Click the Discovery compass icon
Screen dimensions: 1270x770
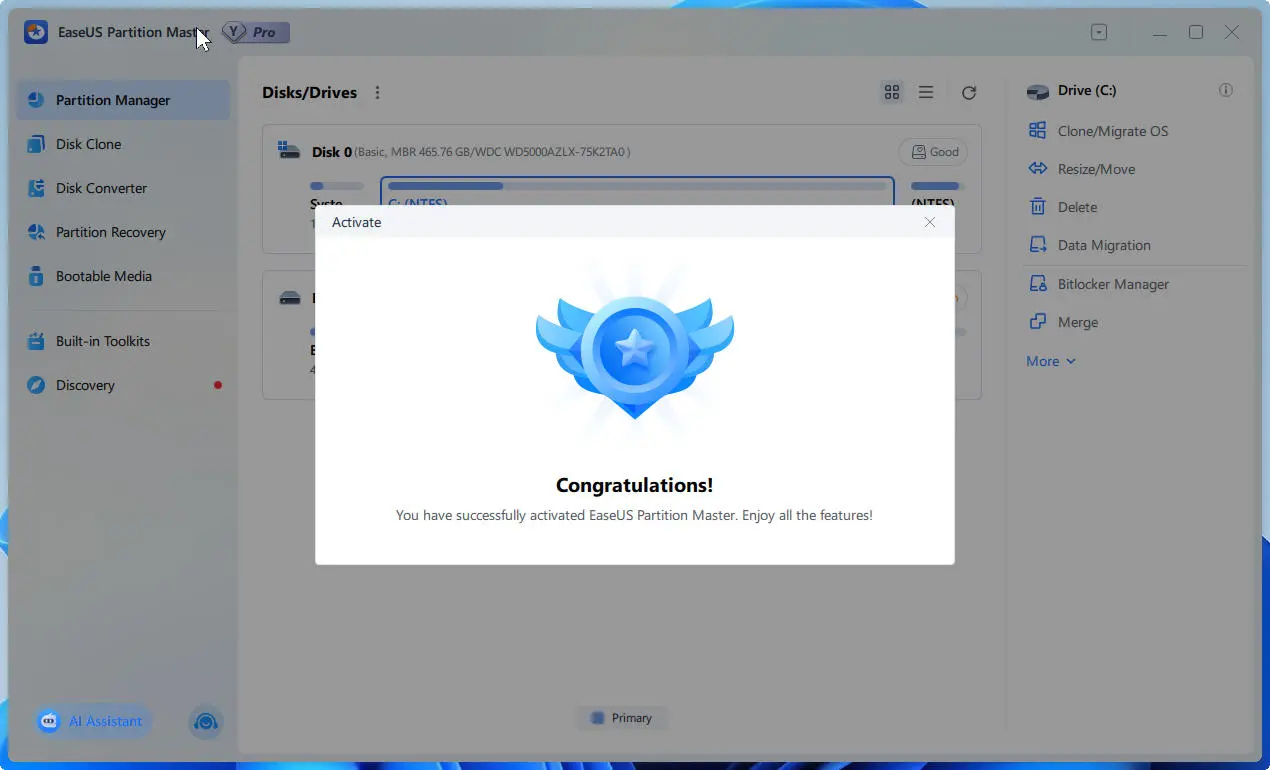click(36, 385)
